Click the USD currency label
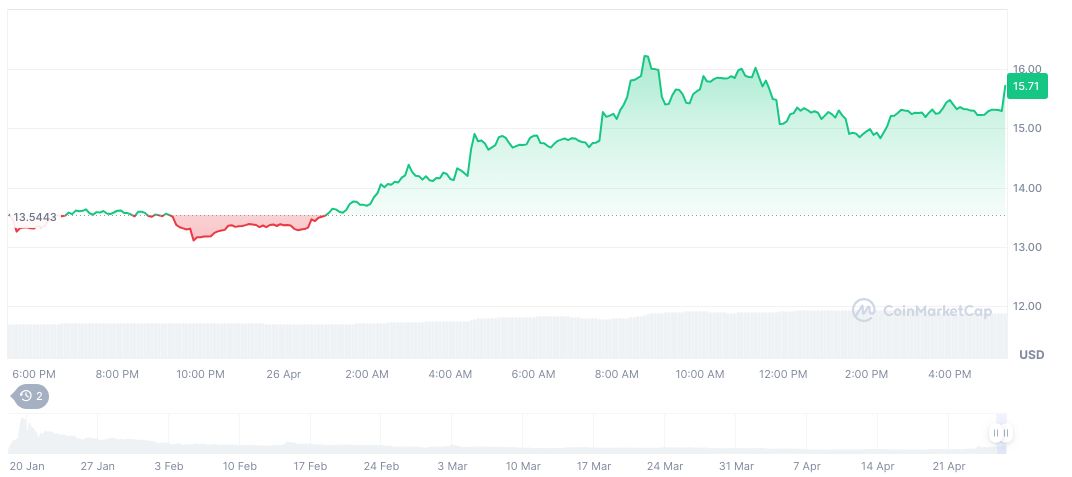Screen dimensions: 1072x477 [x=1031, y=355]
